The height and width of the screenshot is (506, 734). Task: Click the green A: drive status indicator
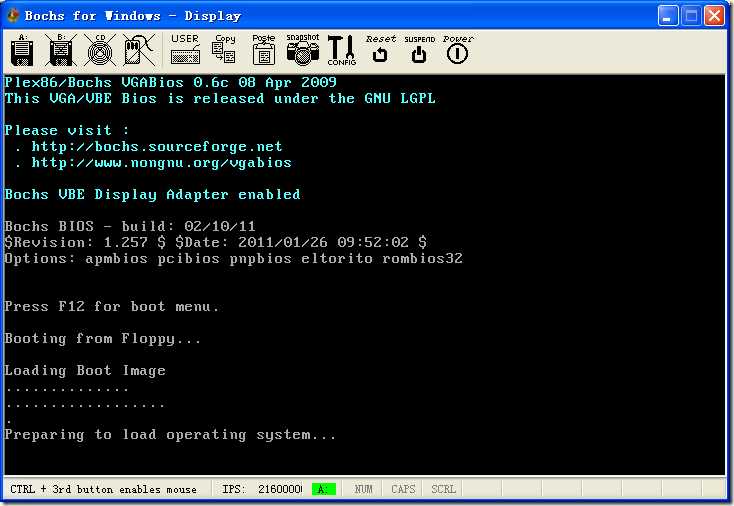323,489
